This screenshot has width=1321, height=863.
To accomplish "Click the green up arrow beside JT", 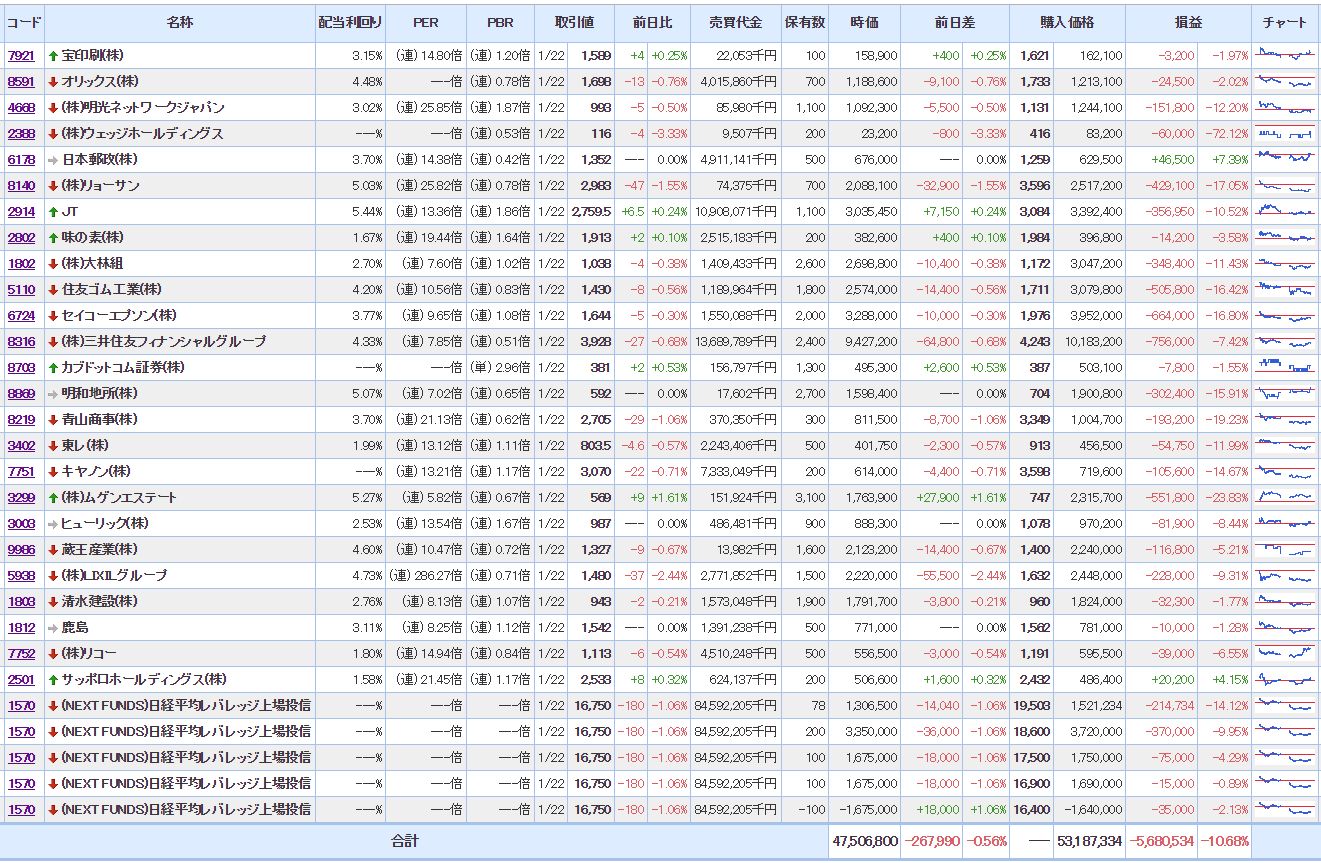I will (x=53, y=211).
